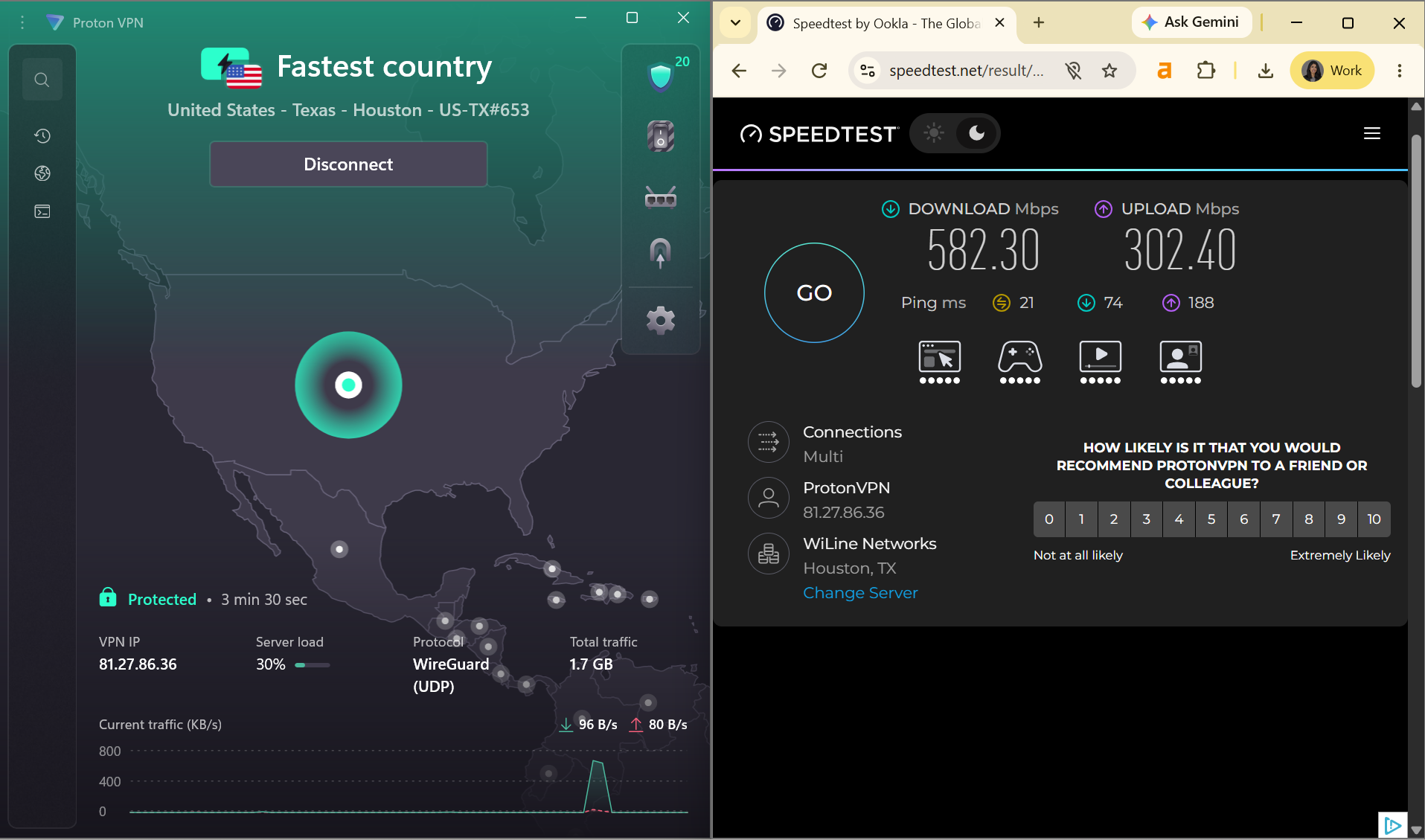Open Chrome three-dot menu
Screen dimensions: 1425x840
(1400, 71)
